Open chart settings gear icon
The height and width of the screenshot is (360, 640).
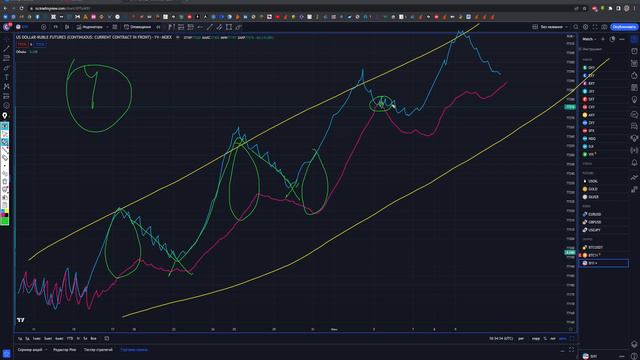[x=585, y=27]
